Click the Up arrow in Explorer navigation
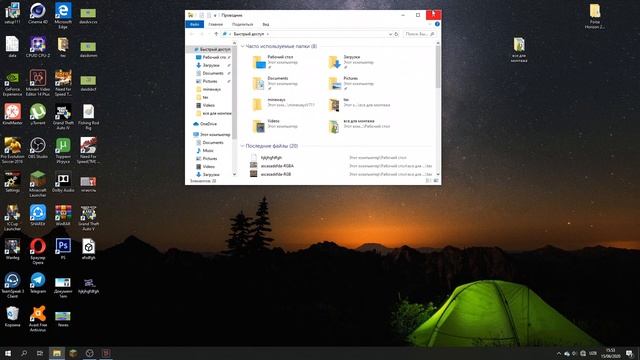Screen dimensions: 640x360 coord(216,34)
